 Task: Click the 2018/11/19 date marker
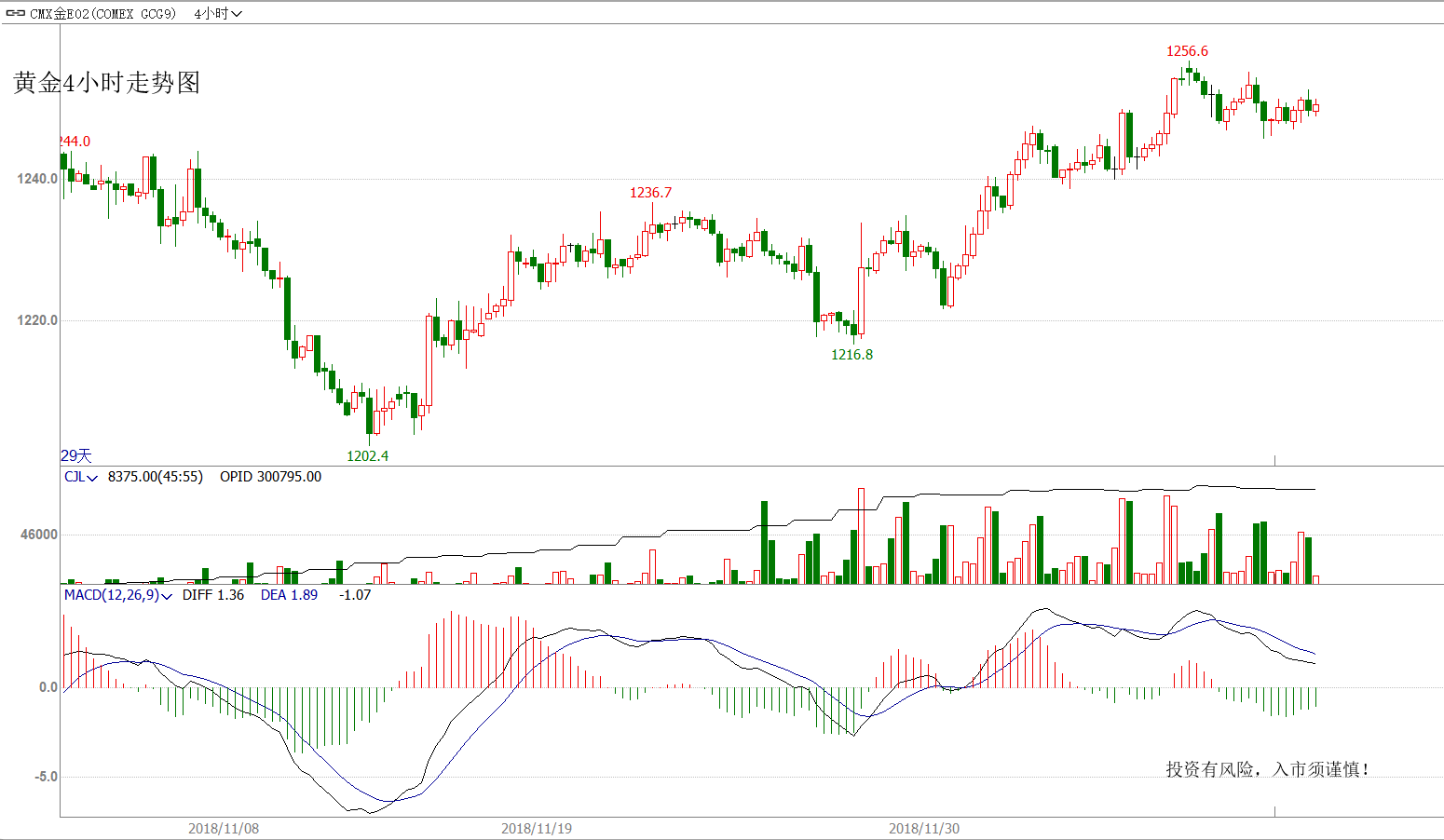[537, 829]
